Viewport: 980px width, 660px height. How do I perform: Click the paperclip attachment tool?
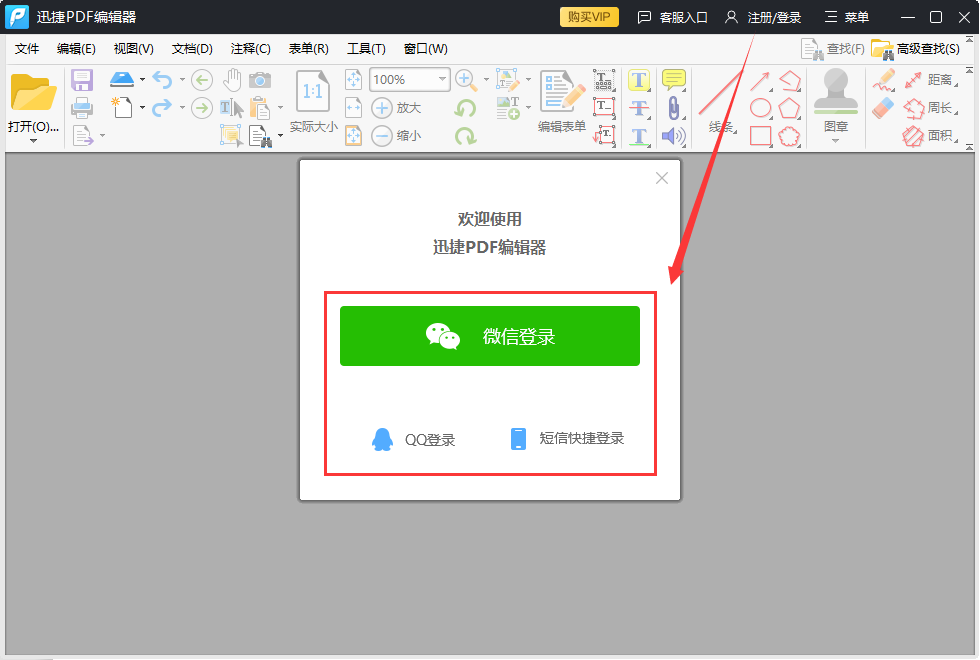(674, 108)
